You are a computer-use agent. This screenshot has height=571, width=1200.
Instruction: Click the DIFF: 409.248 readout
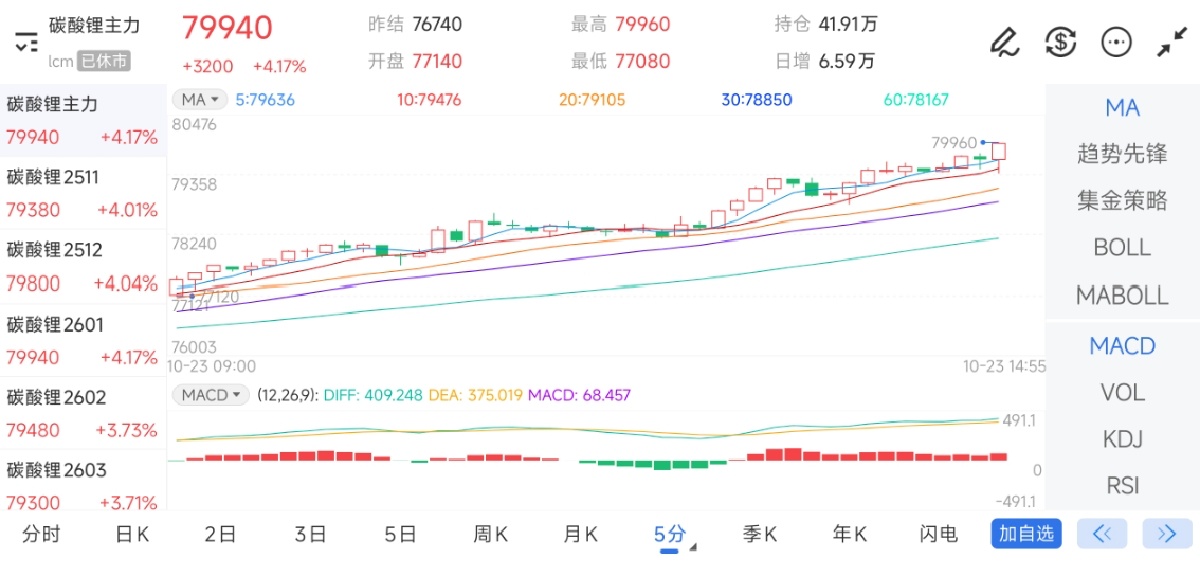(x=373, y=395)
